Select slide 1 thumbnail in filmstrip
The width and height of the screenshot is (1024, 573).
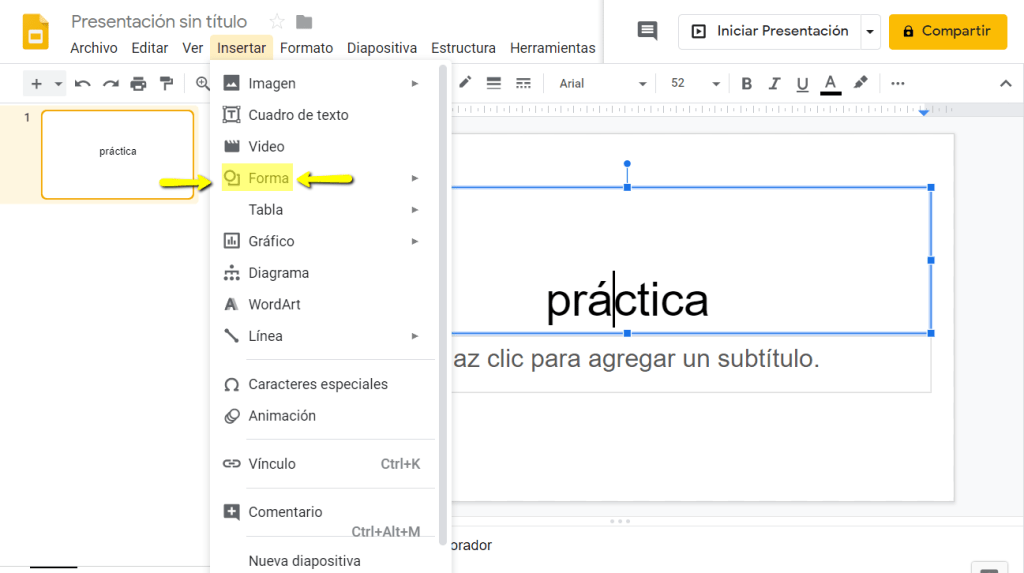[117, 154]
